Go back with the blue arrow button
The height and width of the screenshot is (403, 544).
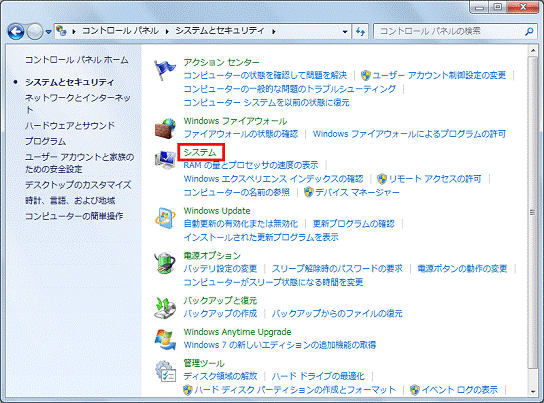[x=16, y=32]
